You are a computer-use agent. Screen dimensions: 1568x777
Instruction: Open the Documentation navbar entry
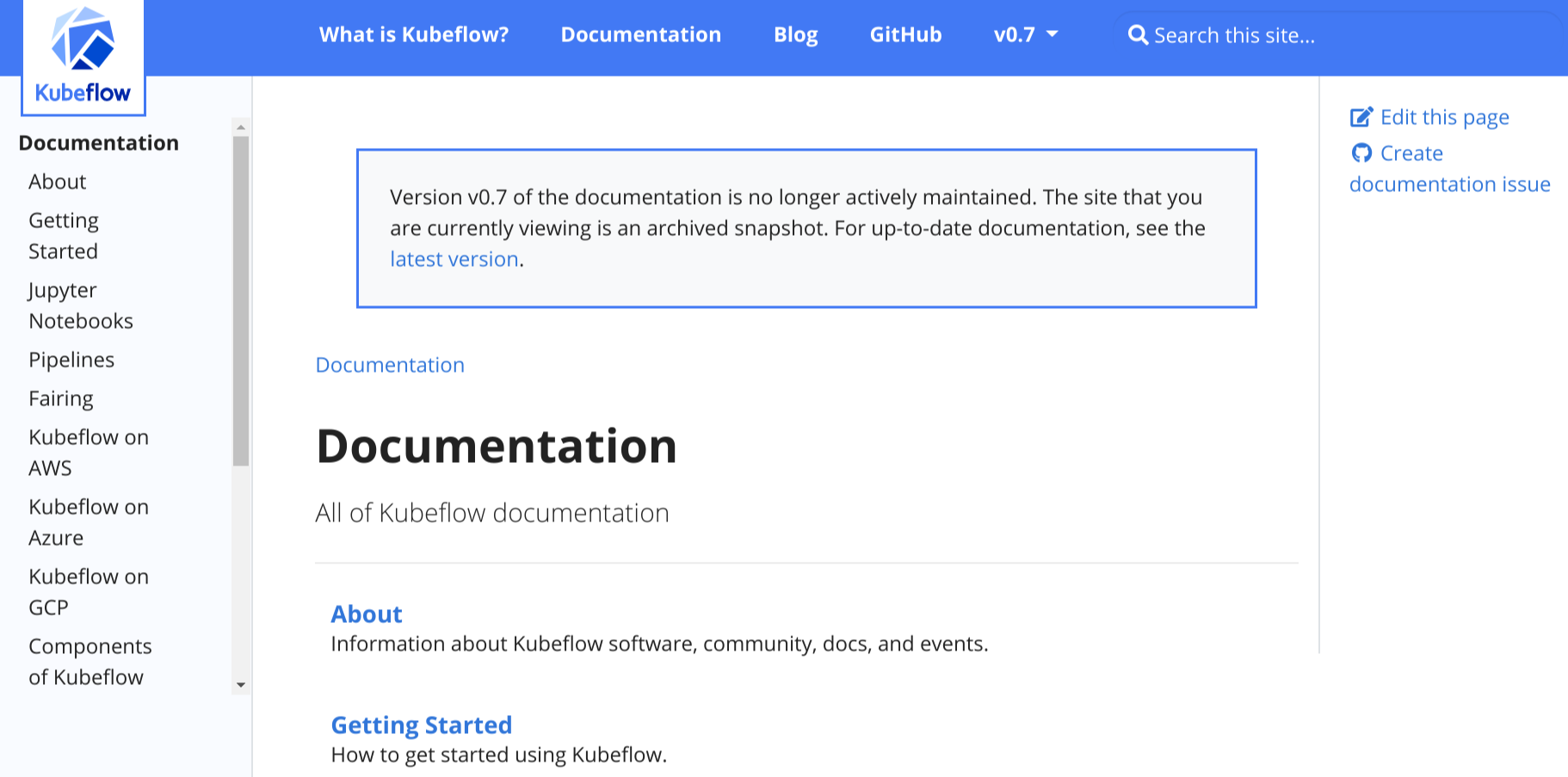click(x=640, y=34)
